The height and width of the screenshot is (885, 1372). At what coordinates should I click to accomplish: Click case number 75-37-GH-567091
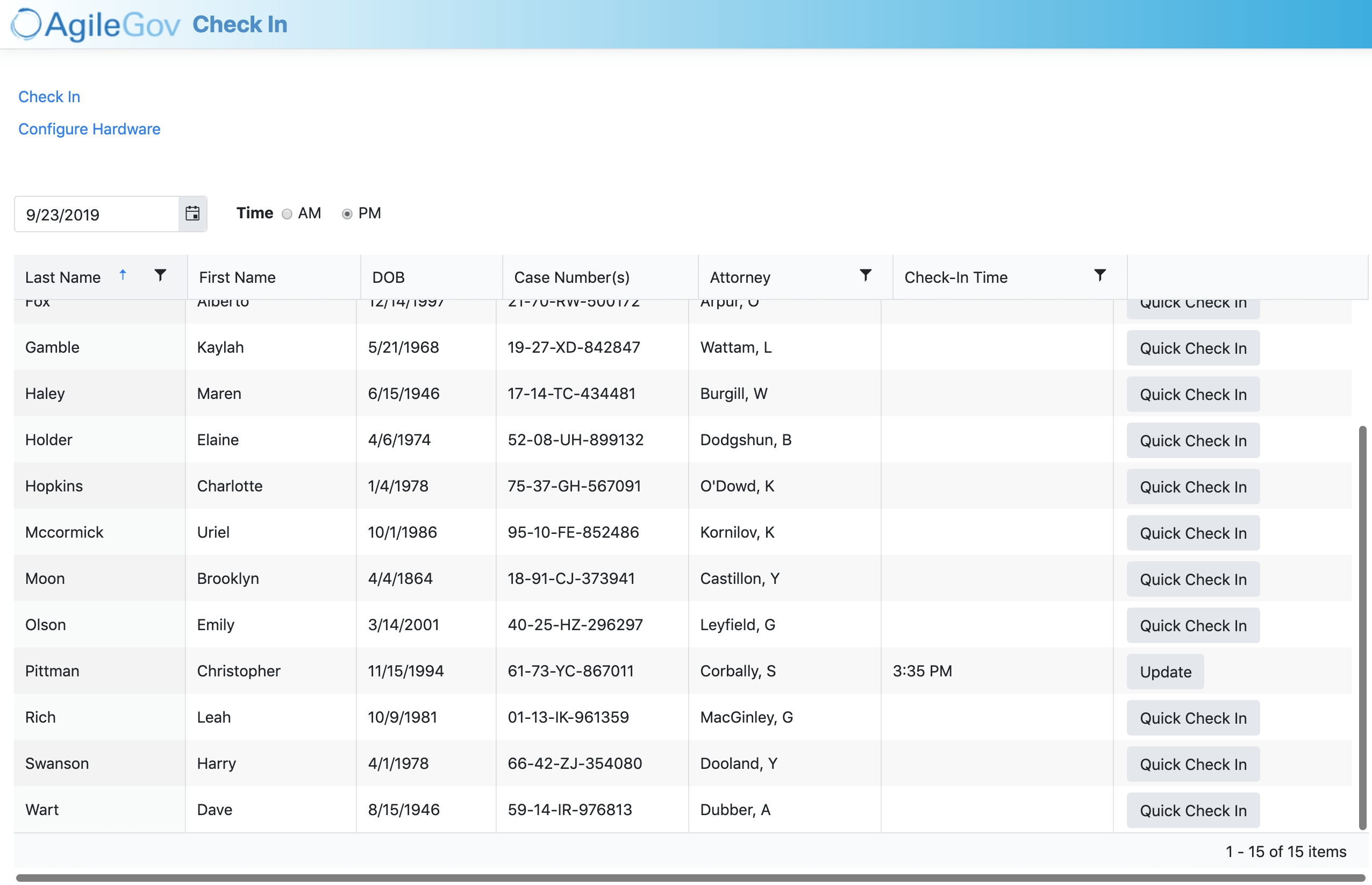point(574,486)
